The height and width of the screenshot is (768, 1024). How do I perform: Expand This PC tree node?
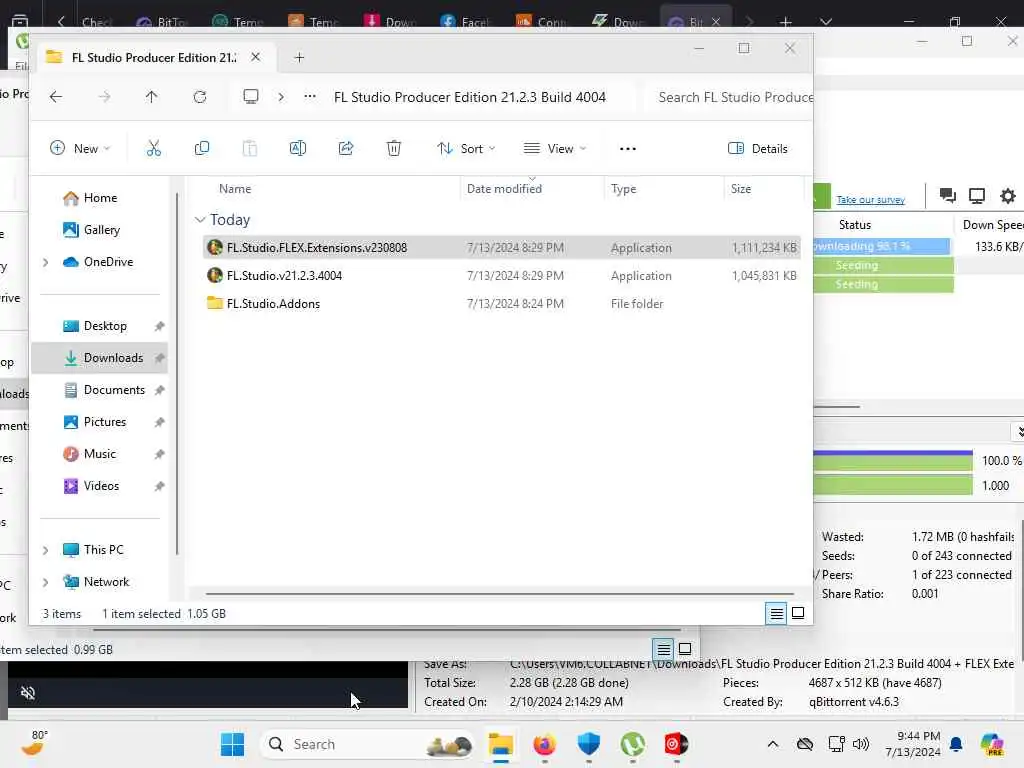[45, 551]
